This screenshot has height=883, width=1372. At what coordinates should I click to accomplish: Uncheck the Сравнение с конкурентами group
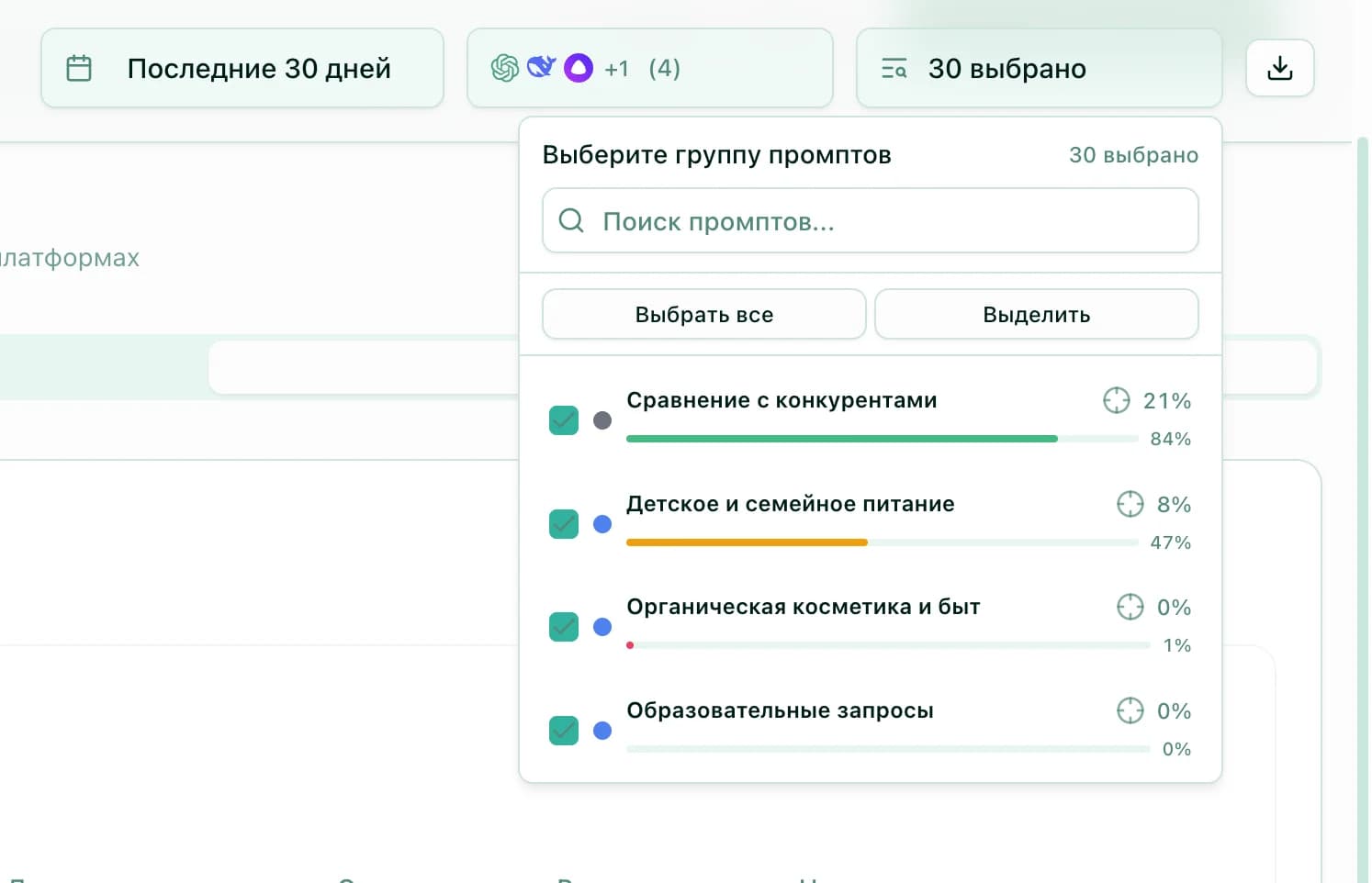564,419
